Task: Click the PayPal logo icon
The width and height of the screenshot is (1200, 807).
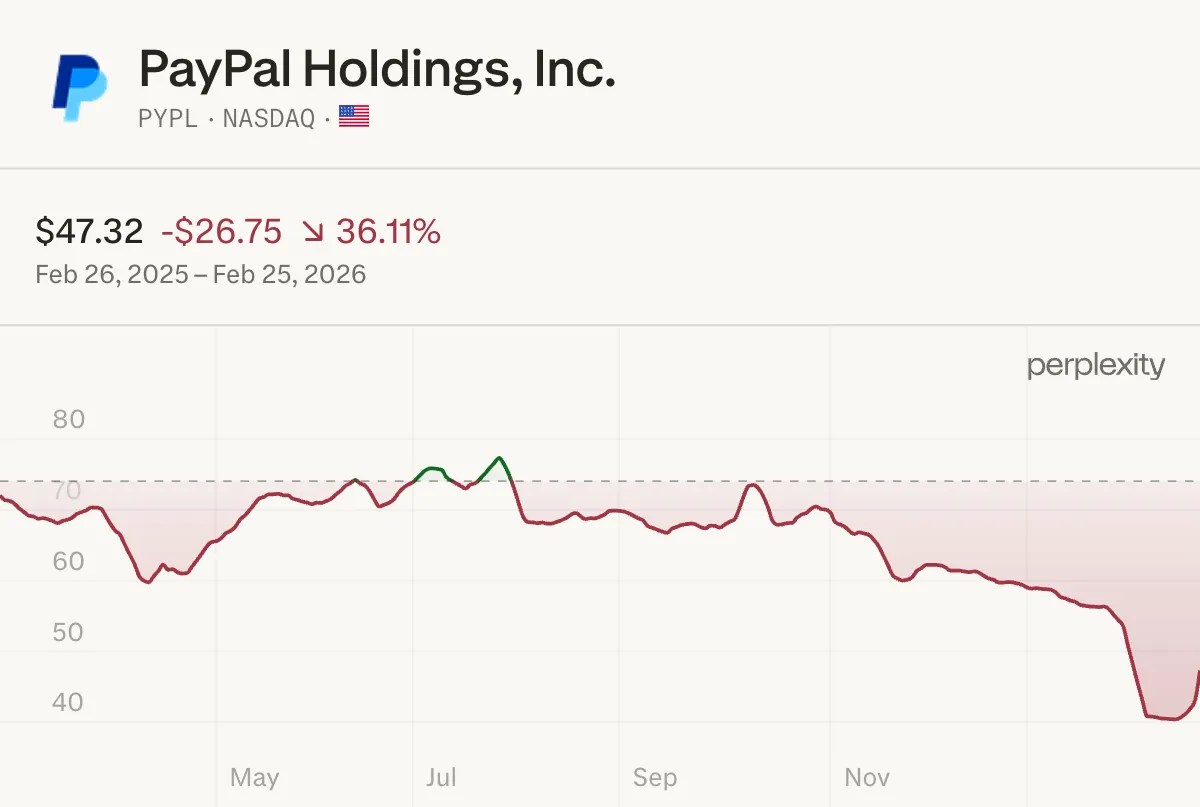Action: (x=80, y=89)
